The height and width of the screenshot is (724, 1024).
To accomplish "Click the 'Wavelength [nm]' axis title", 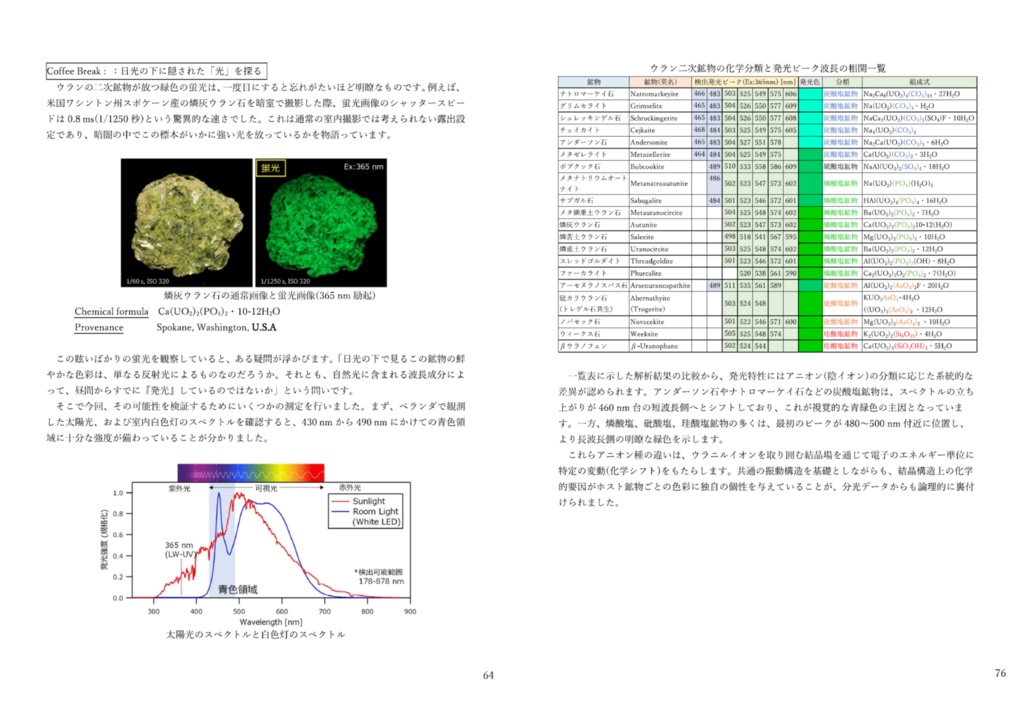I will click(271, 622).
